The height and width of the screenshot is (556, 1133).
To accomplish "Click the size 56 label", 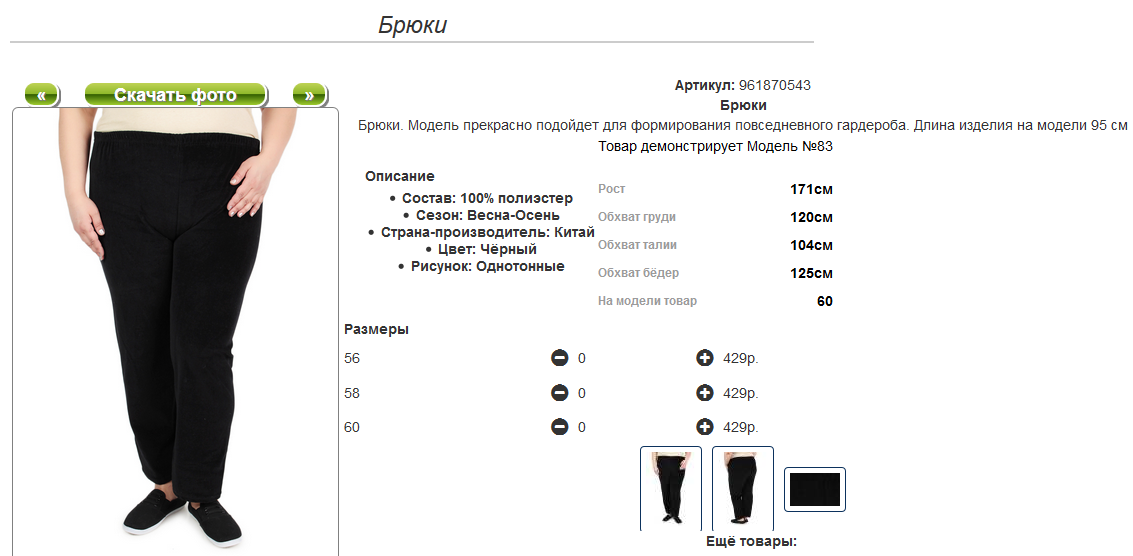I will 352,358.
